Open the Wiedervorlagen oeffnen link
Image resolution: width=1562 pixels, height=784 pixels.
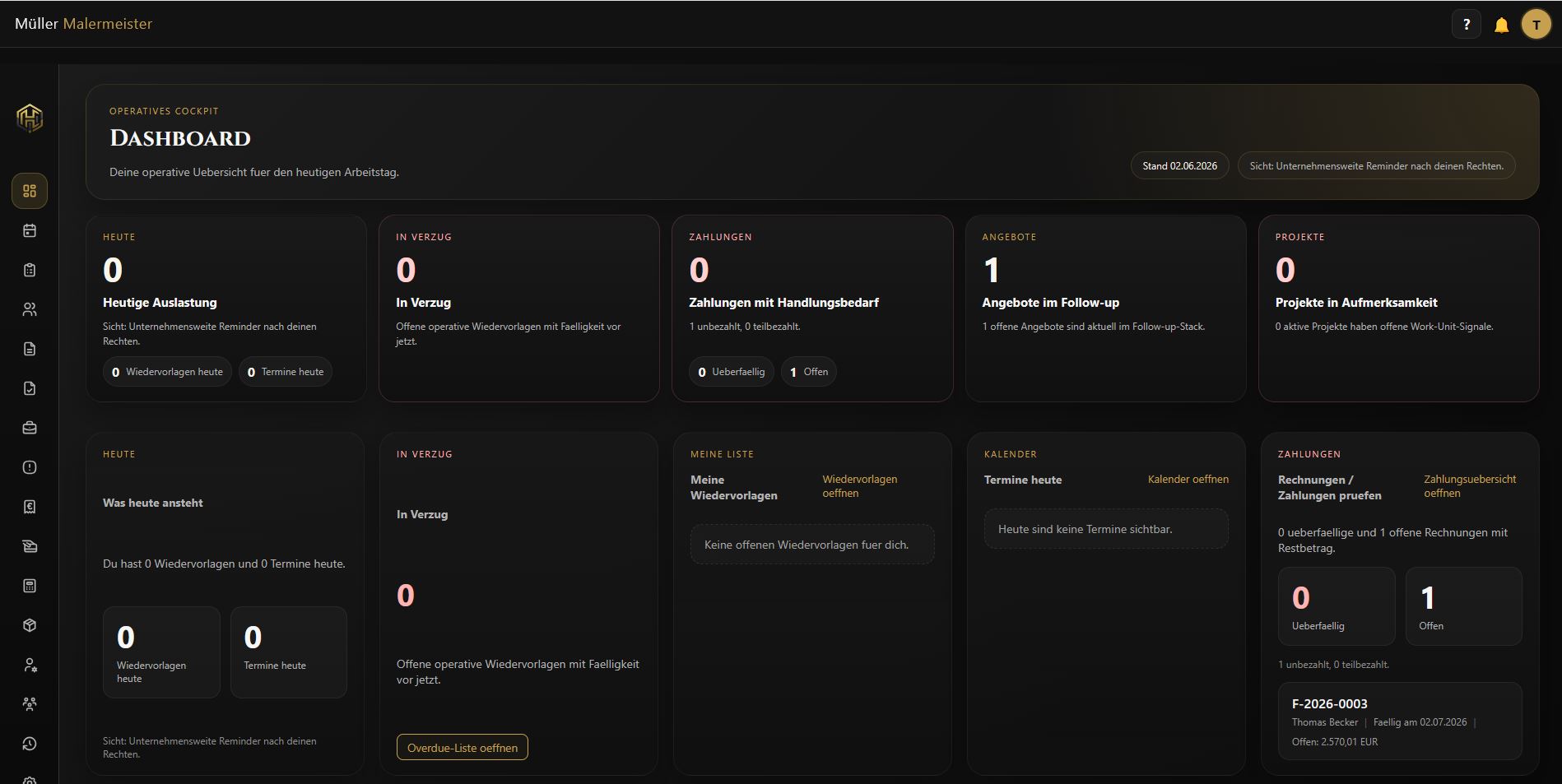pyautogui.click(x=860, y=486)
